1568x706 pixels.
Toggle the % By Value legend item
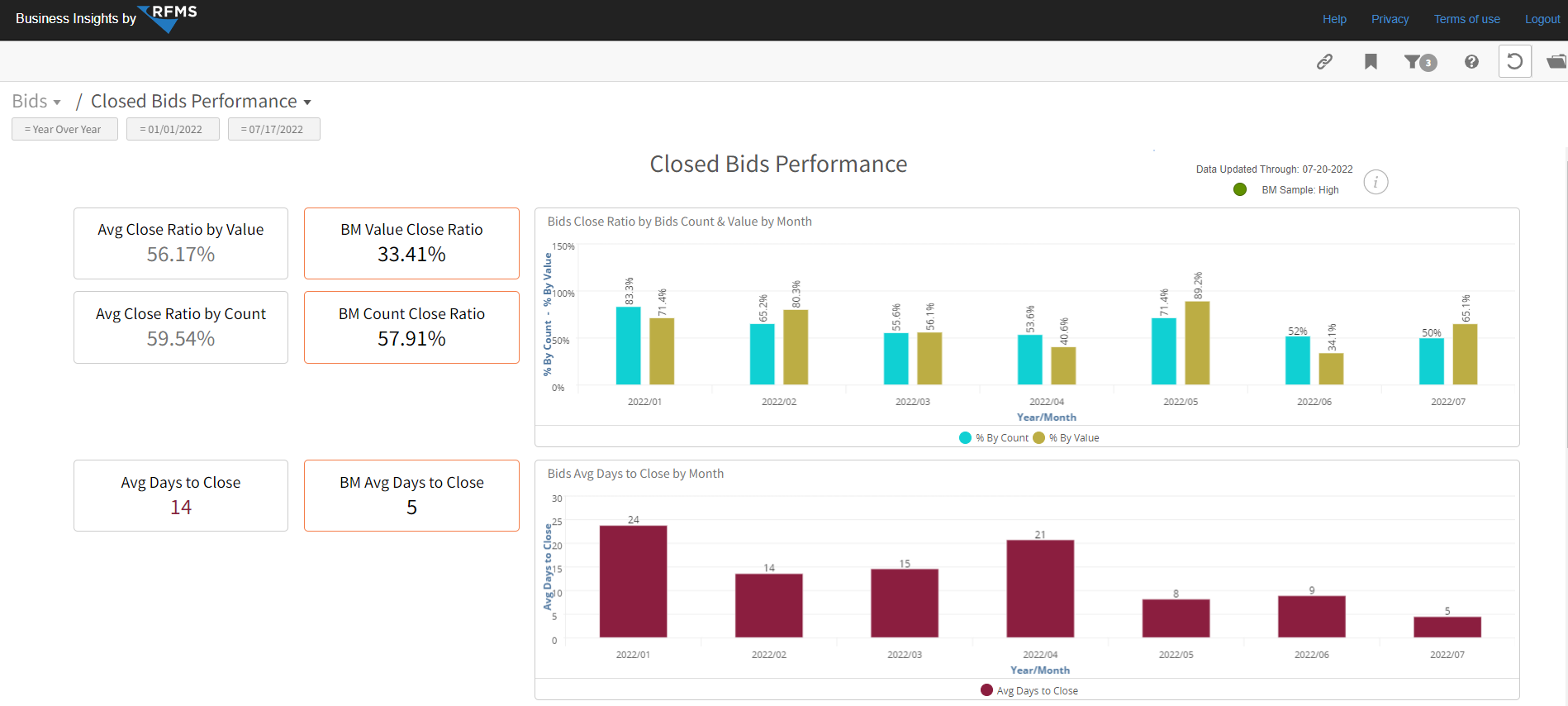(1067, 438)
